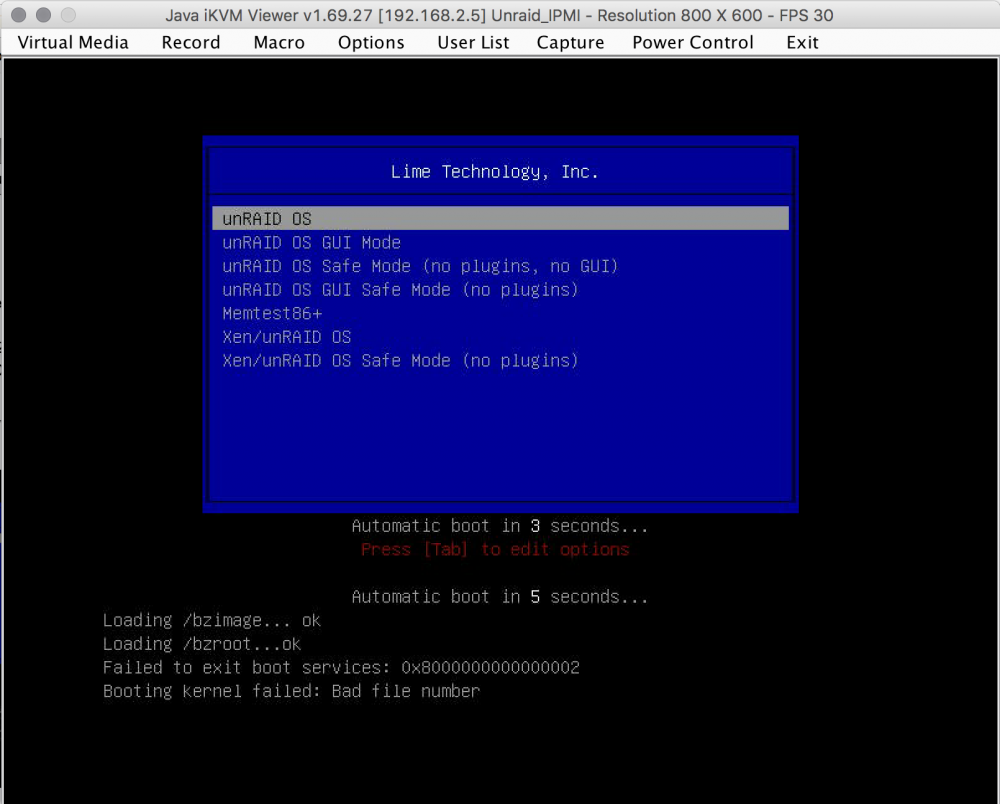Open the Power Control menu
This screenshot has height=804, width=1000.
[x=693, y=43]
